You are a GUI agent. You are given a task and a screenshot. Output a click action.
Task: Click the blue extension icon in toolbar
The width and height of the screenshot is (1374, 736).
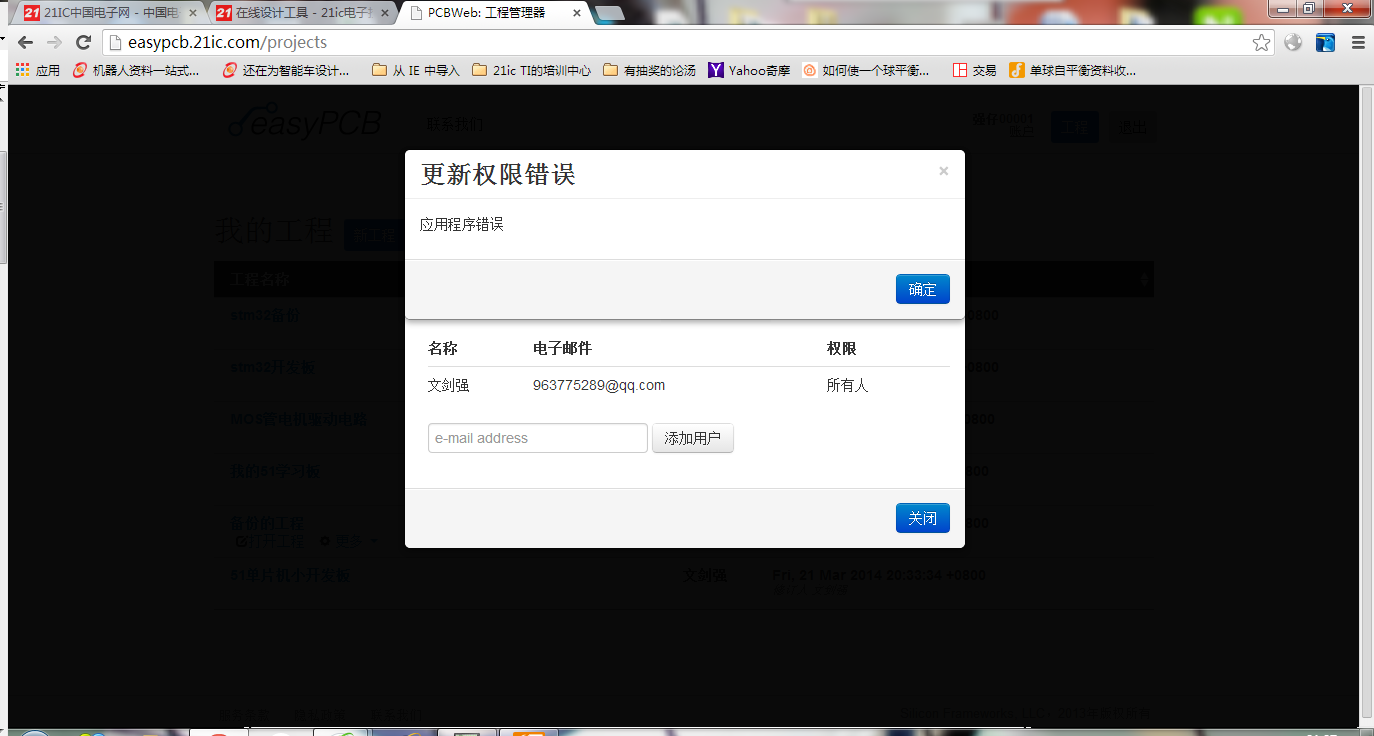(x=1325, y=43)
